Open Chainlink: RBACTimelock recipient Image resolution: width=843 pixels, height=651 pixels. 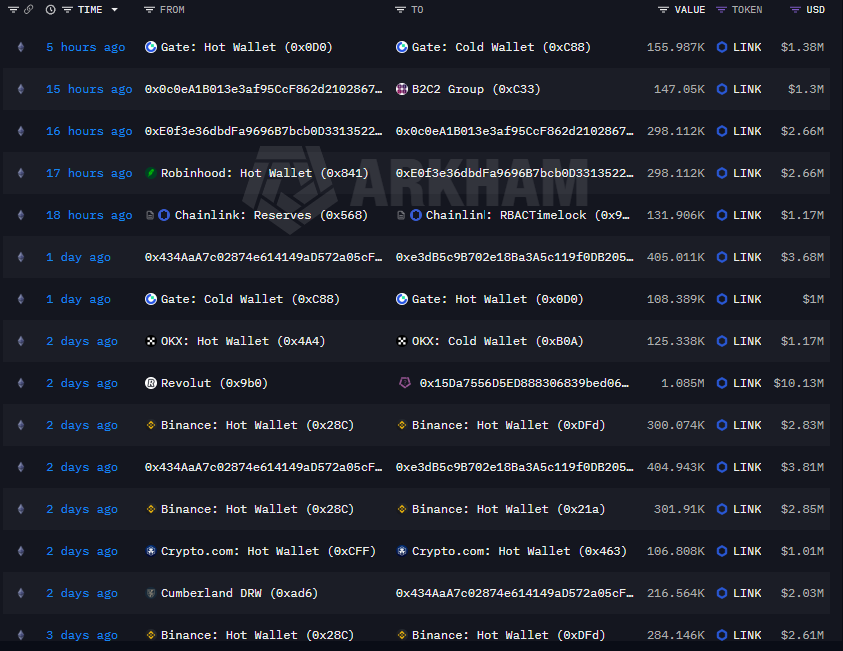(x=527, y=215)
